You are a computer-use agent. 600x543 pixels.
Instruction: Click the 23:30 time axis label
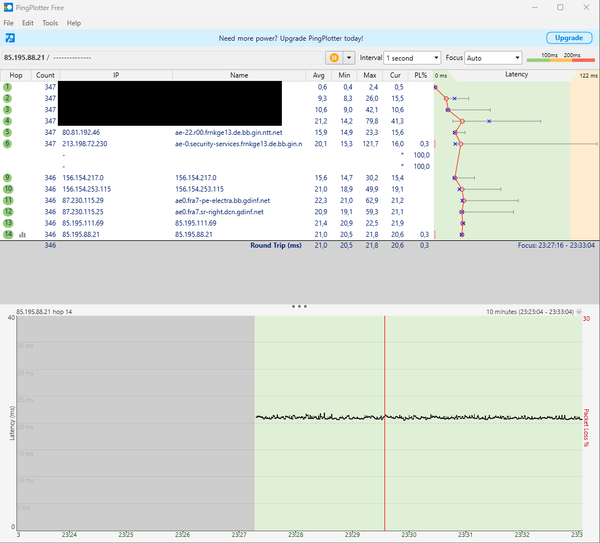409,535
